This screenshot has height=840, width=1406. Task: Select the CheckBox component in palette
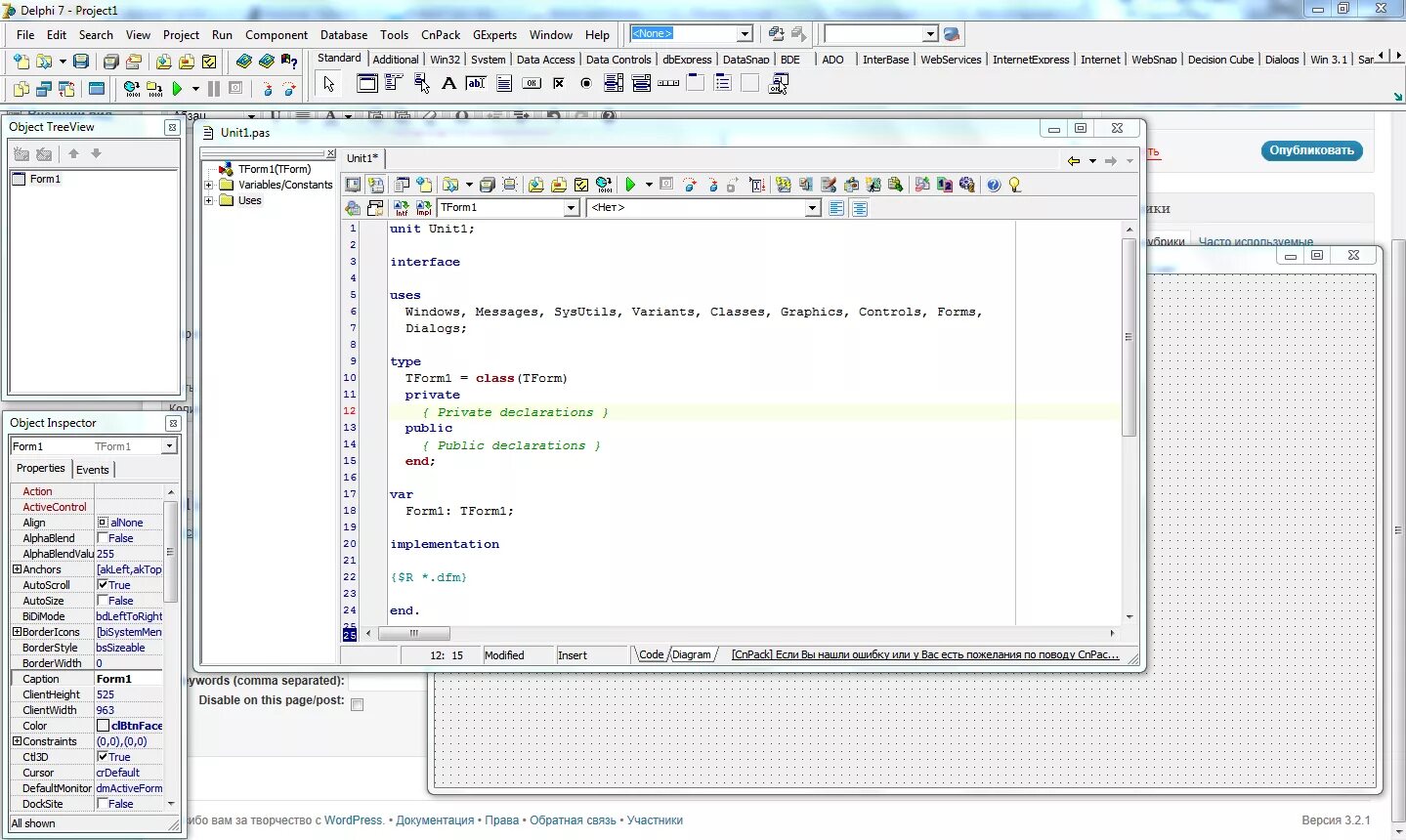559,84
